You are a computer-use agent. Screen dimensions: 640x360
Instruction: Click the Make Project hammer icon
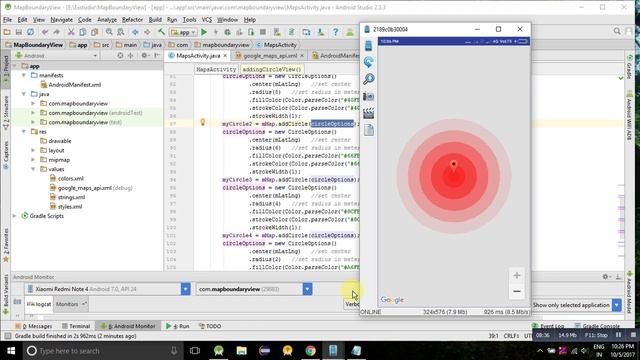coord(162,32)
